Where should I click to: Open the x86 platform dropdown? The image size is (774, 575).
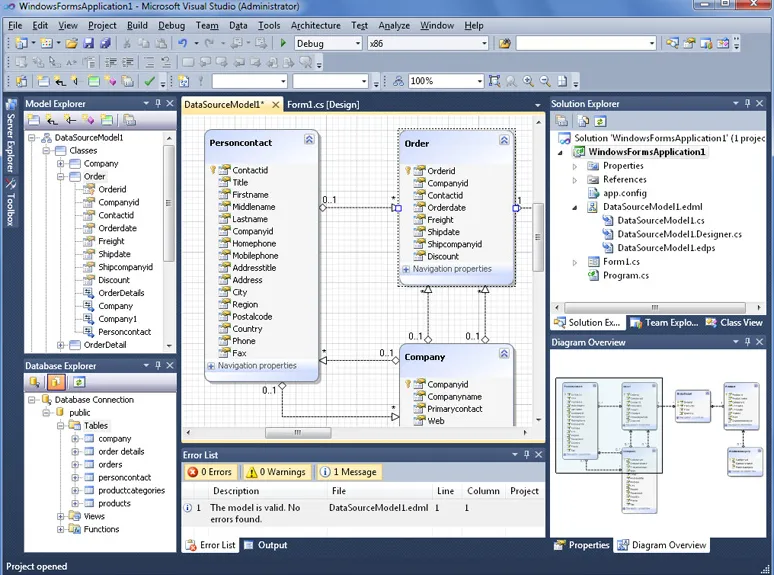click(x=484, y=43)
